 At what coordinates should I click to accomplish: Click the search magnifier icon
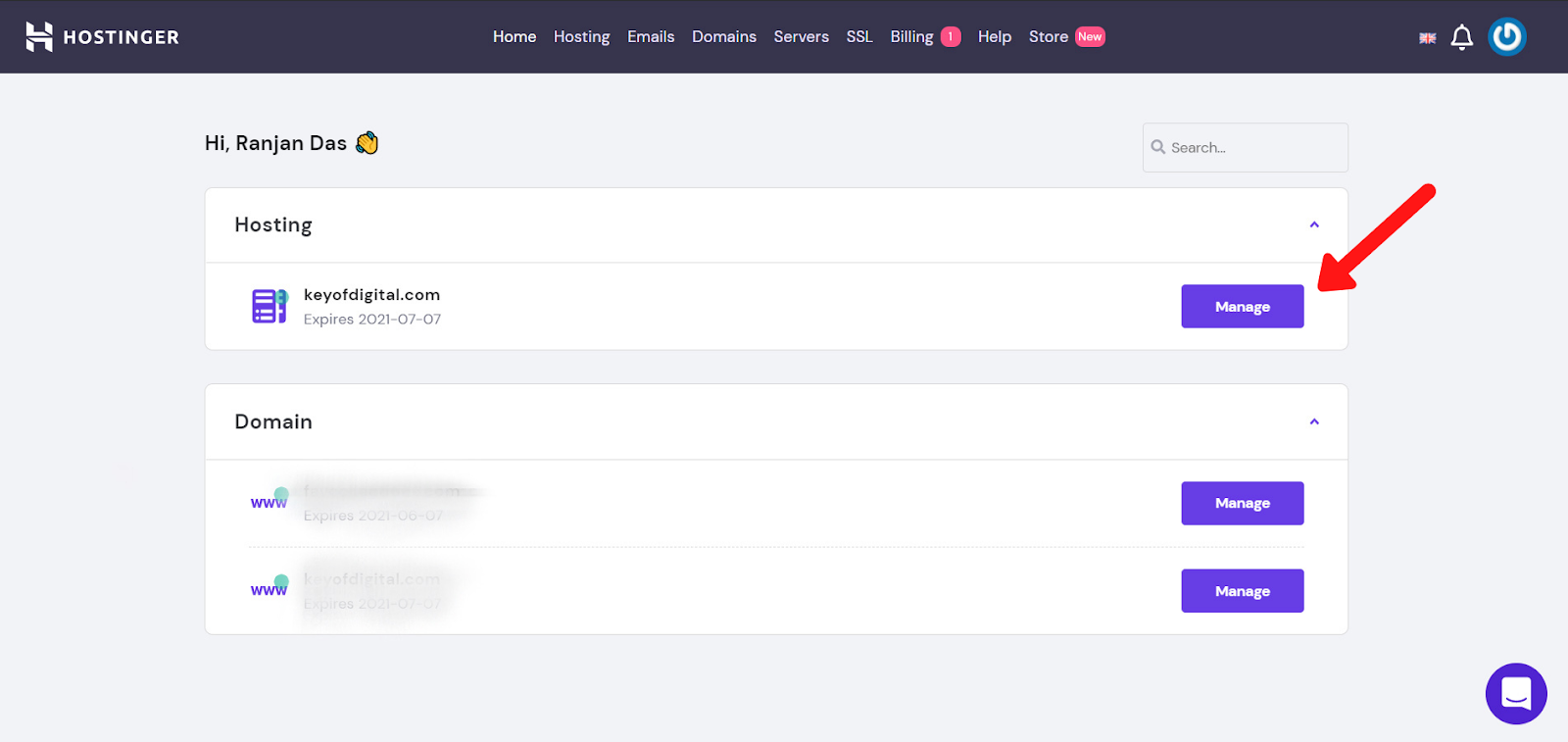(1158, 147)
